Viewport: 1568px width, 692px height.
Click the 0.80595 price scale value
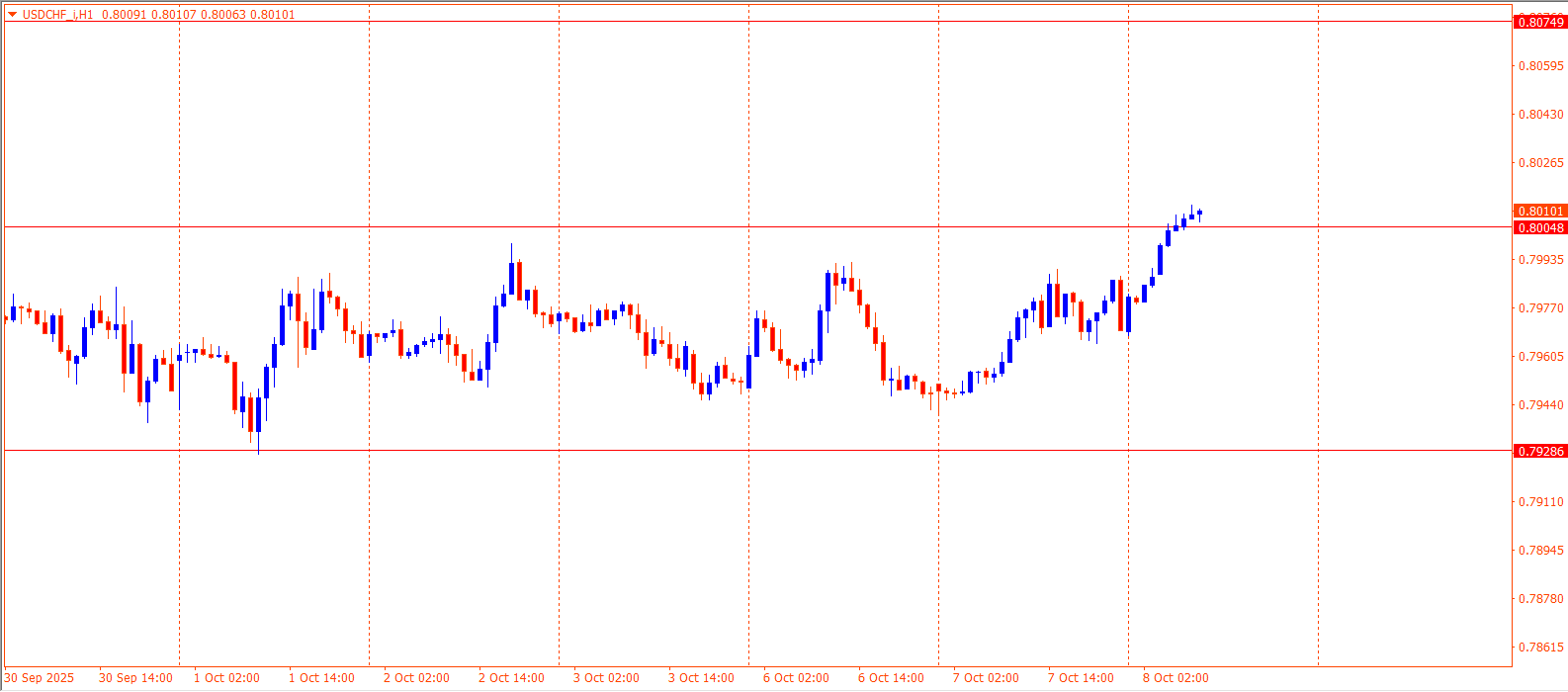1540,66
